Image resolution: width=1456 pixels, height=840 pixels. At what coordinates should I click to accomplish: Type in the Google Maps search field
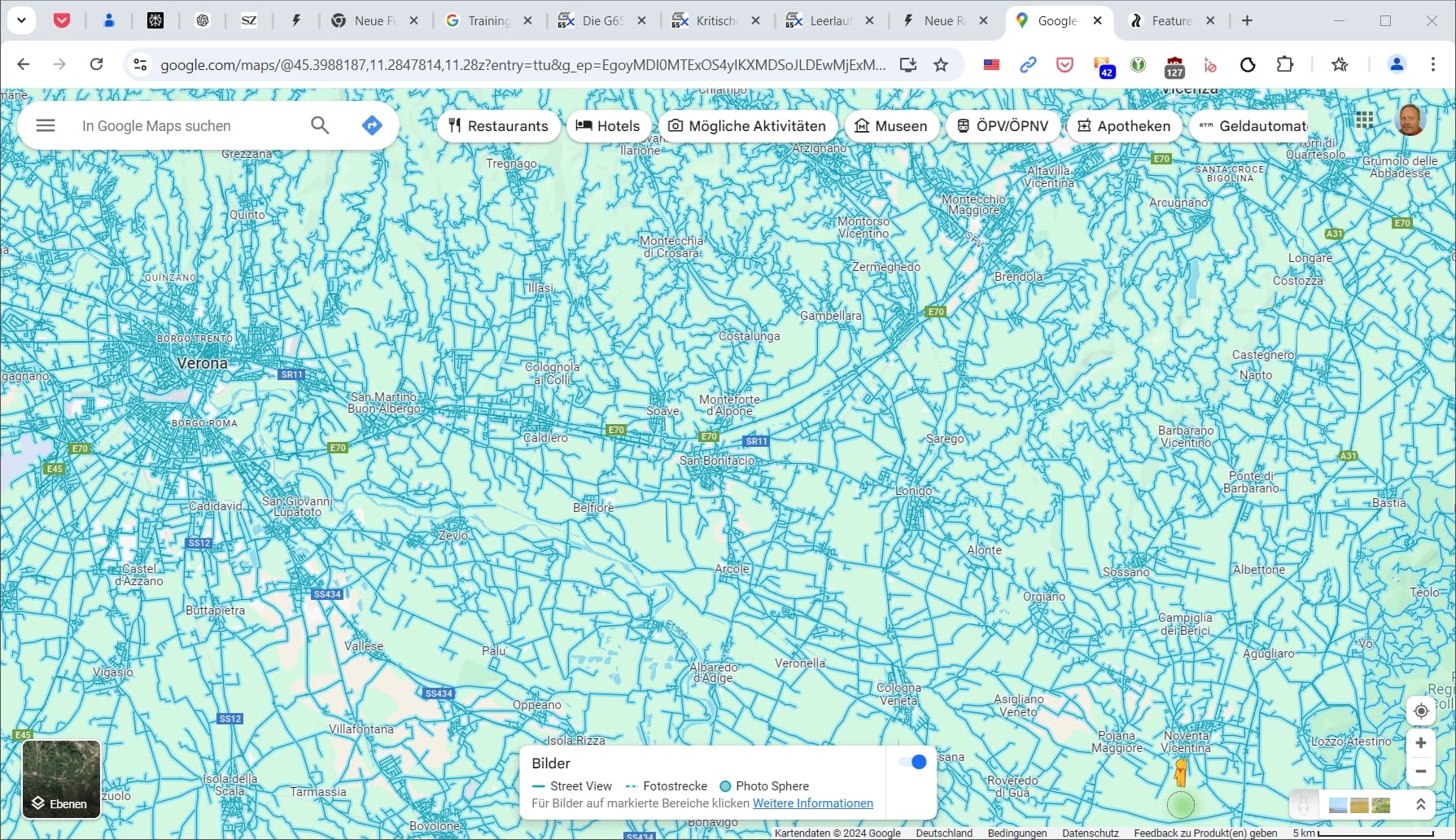[x=187, y=126]
